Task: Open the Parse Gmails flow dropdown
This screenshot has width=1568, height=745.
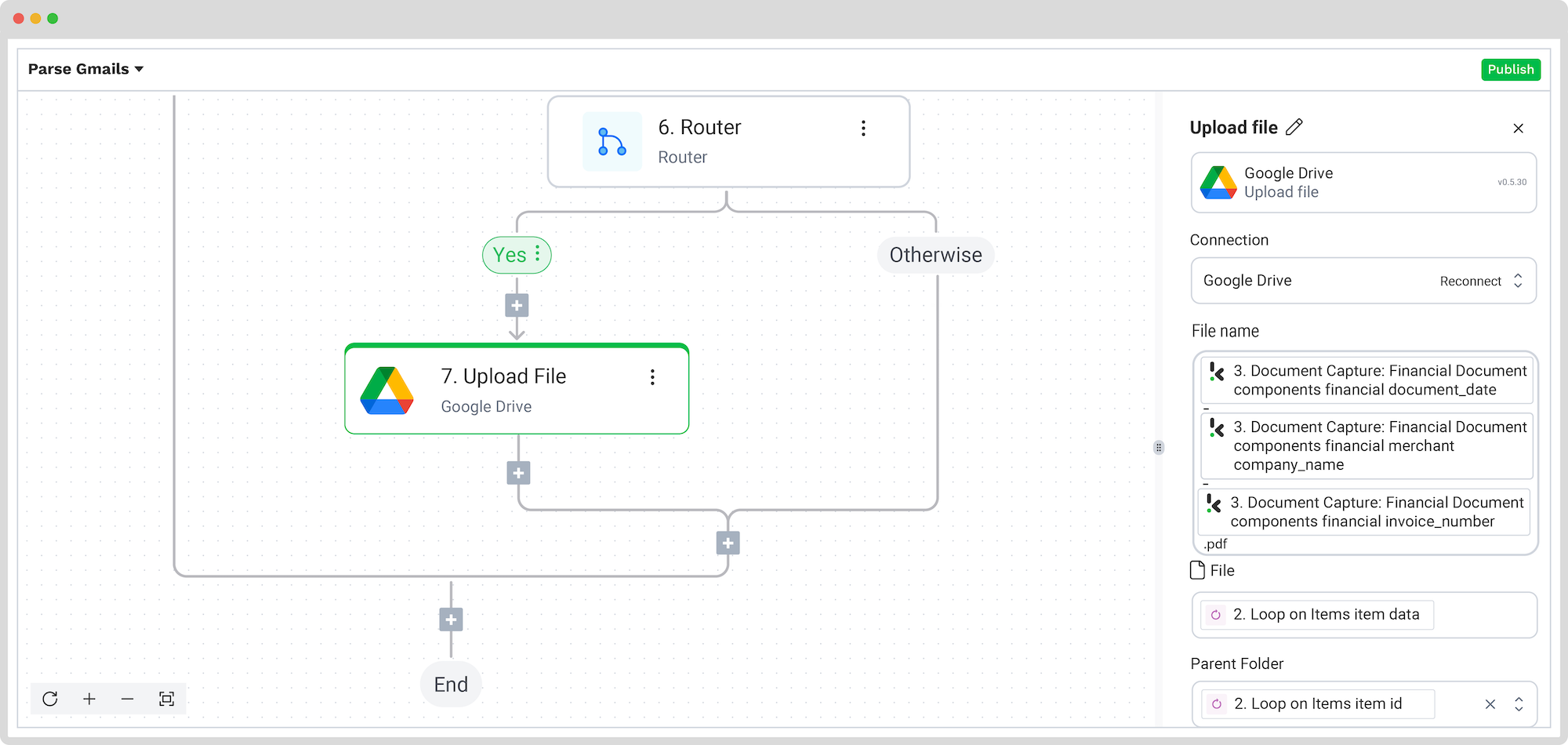Action: (x=85, y=69)
